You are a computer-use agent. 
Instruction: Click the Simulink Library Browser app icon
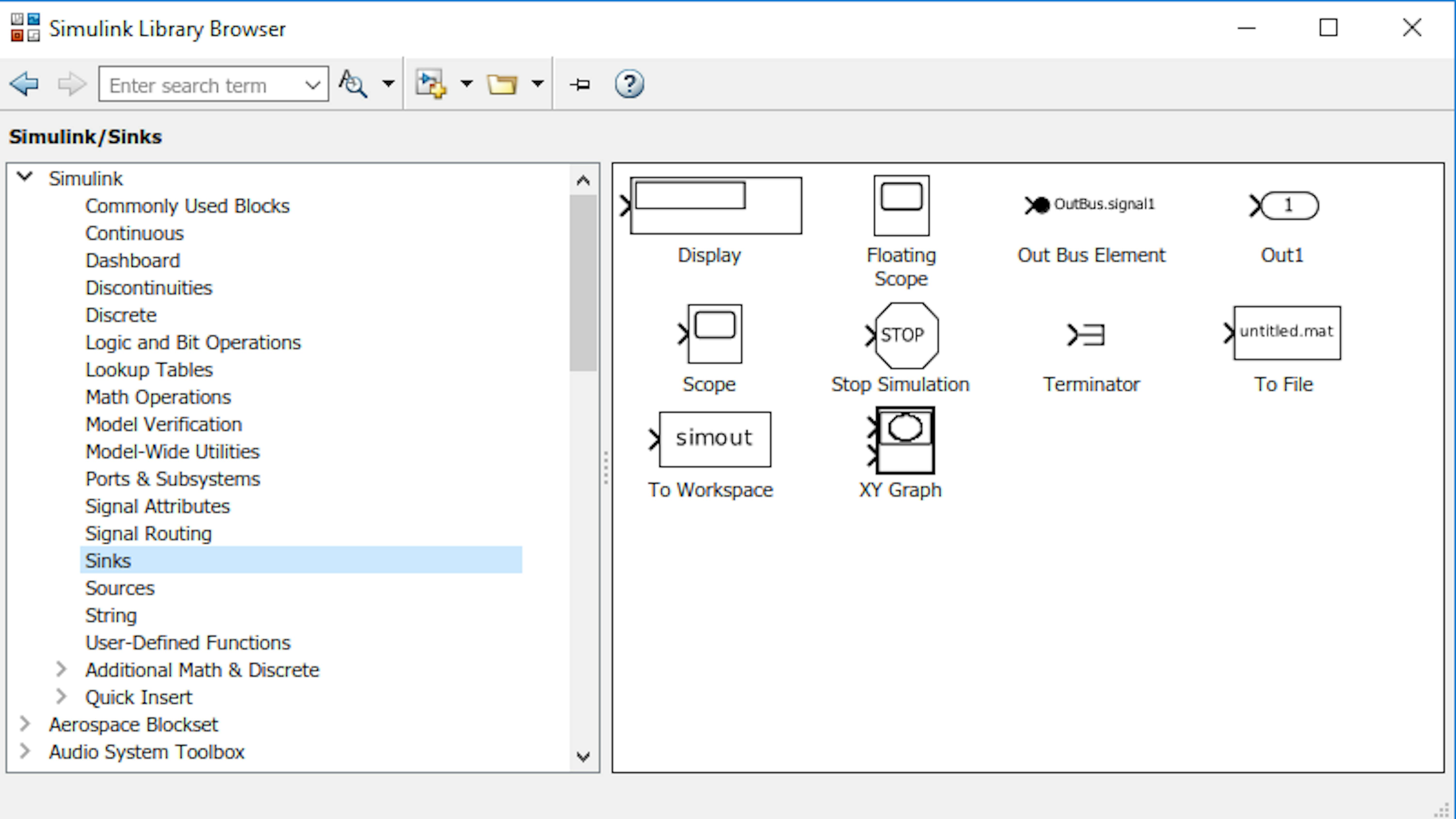pyautogui.click(x=25, y=28)
